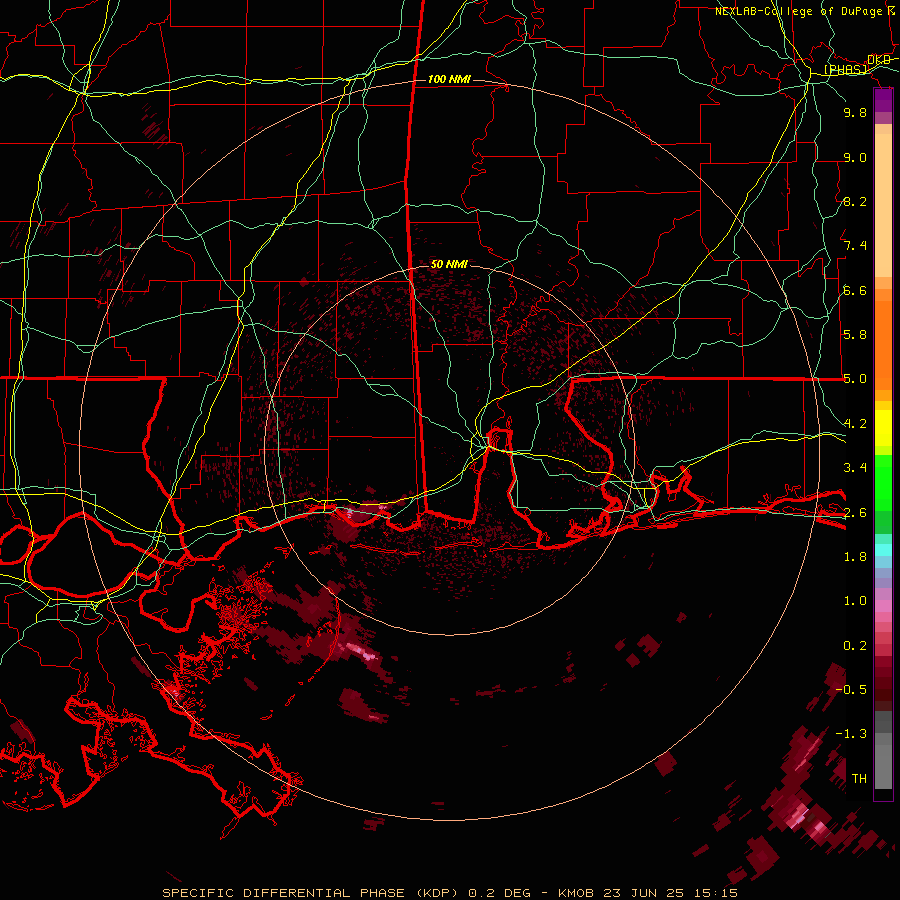Click the 2.6 value on color scale

click(855, 512)
